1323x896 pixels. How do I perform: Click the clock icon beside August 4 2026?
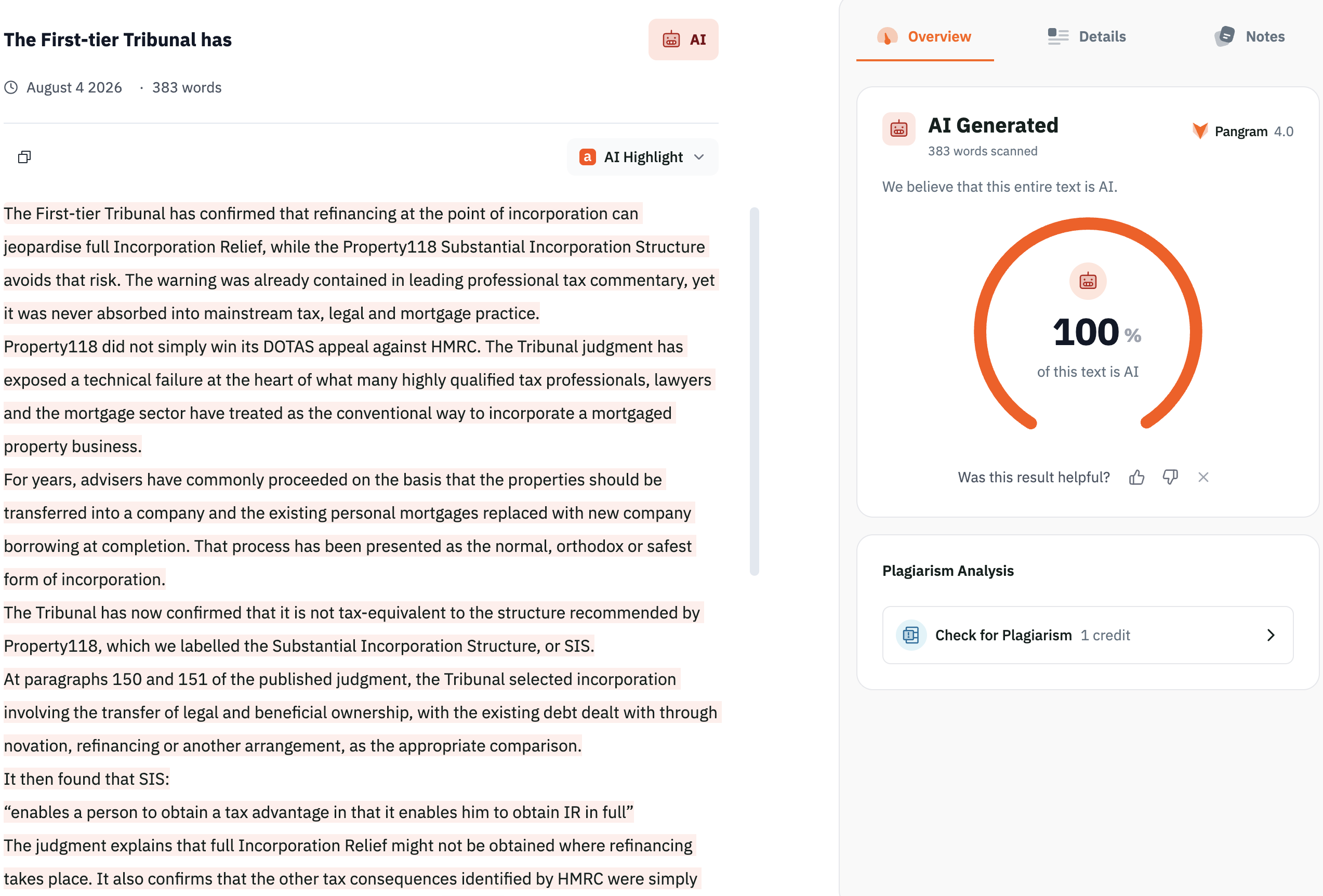point(11,87)
